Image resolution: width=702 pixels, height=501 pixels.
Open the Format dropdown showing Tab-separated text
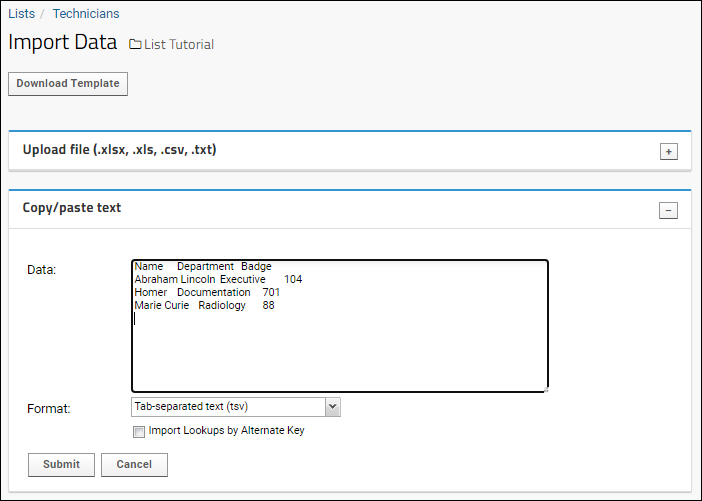pos(236,407)
